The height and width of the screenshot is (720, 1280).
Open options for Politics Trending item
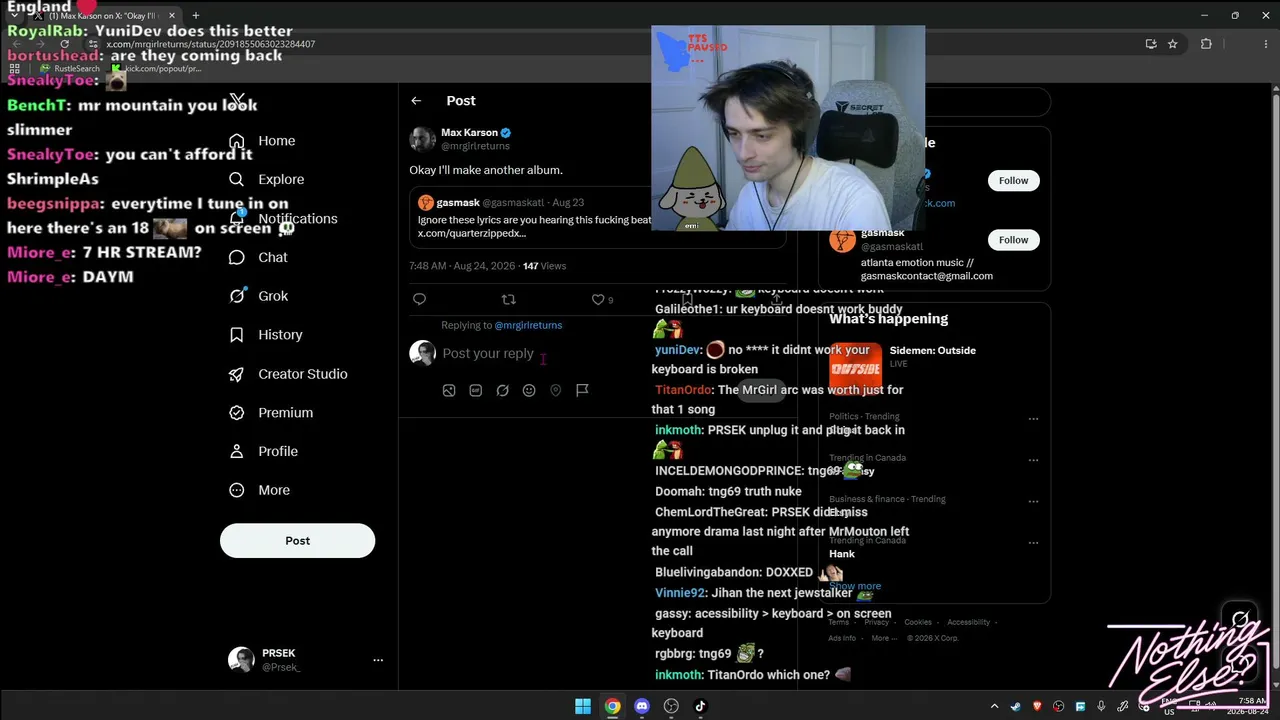click(1033, 419)
